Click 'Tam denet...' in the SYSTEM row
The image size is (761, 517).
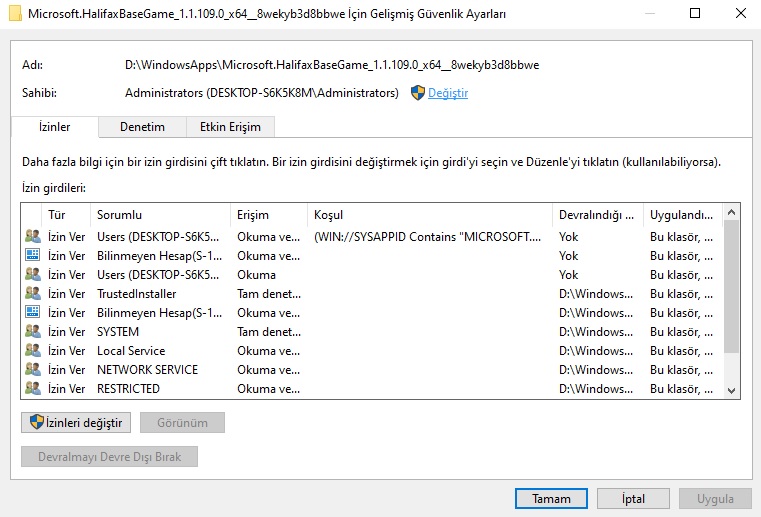click(269, 331)
